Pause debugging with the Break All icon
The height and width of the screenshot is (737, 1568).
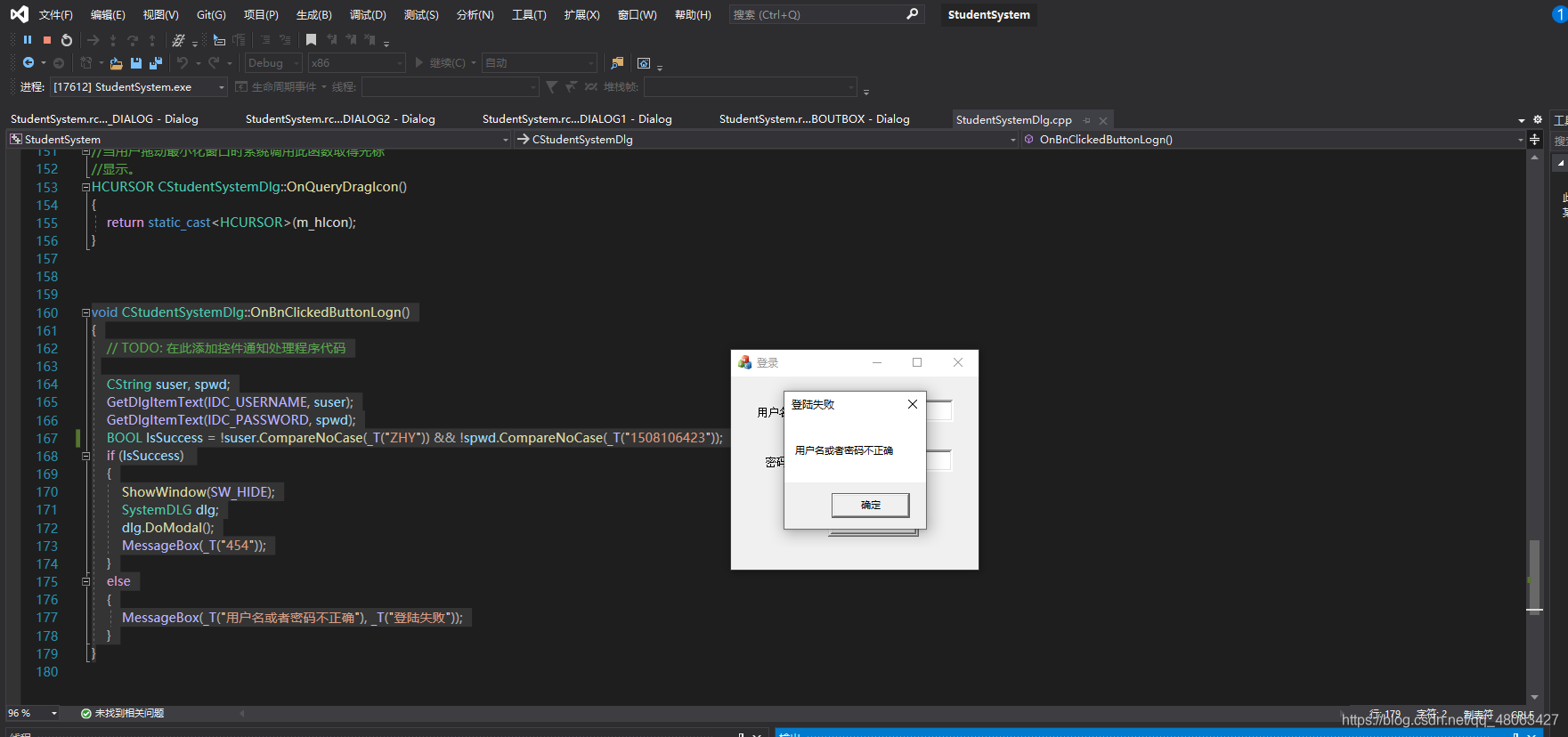click(x=28, y=40)
